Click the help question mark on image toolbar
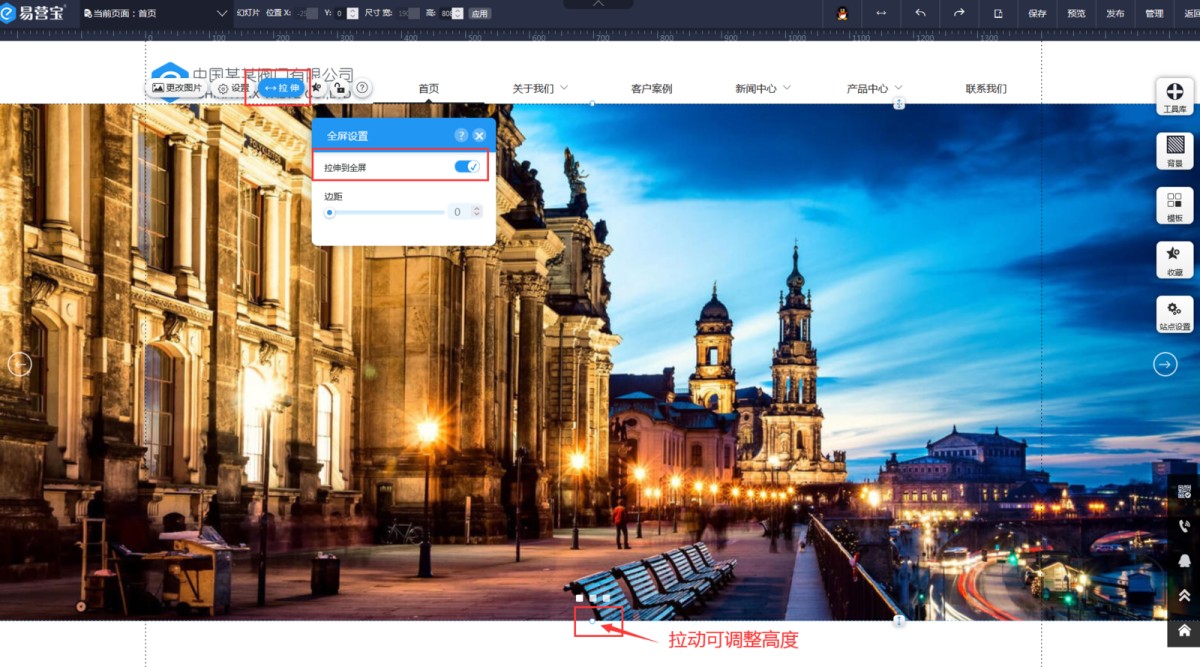 pos(362,88)
